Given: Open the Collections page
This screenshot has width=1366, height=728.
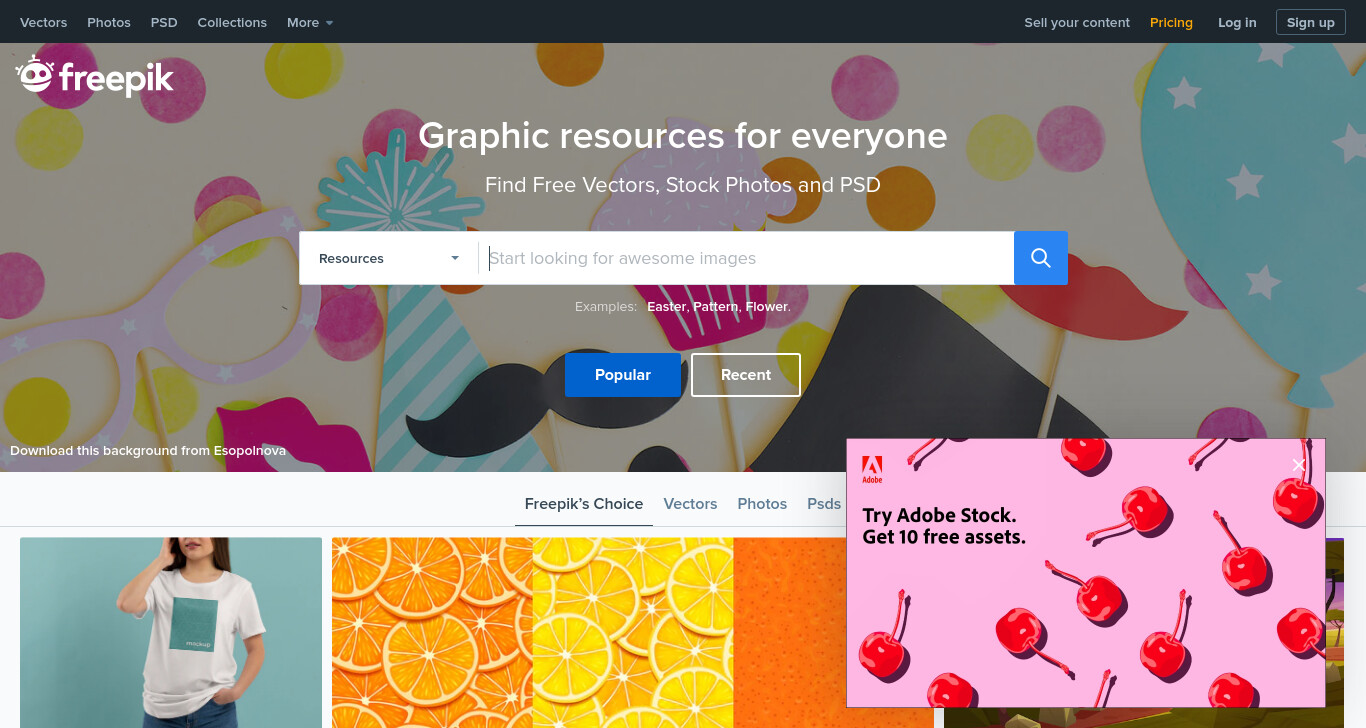Looking at the screenshot, I should (232, 22).
